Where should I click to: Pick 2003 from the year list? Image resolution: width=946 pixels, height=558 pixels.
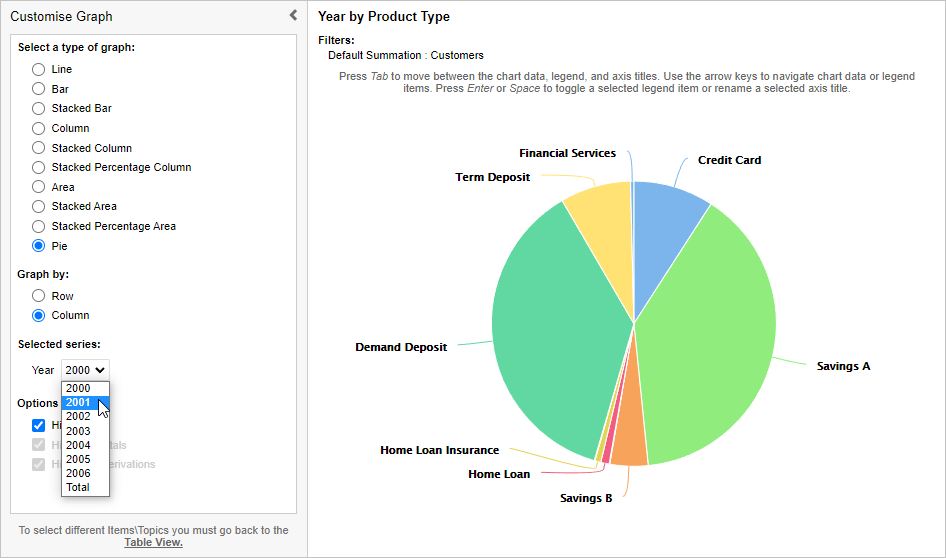coord(78,431)
